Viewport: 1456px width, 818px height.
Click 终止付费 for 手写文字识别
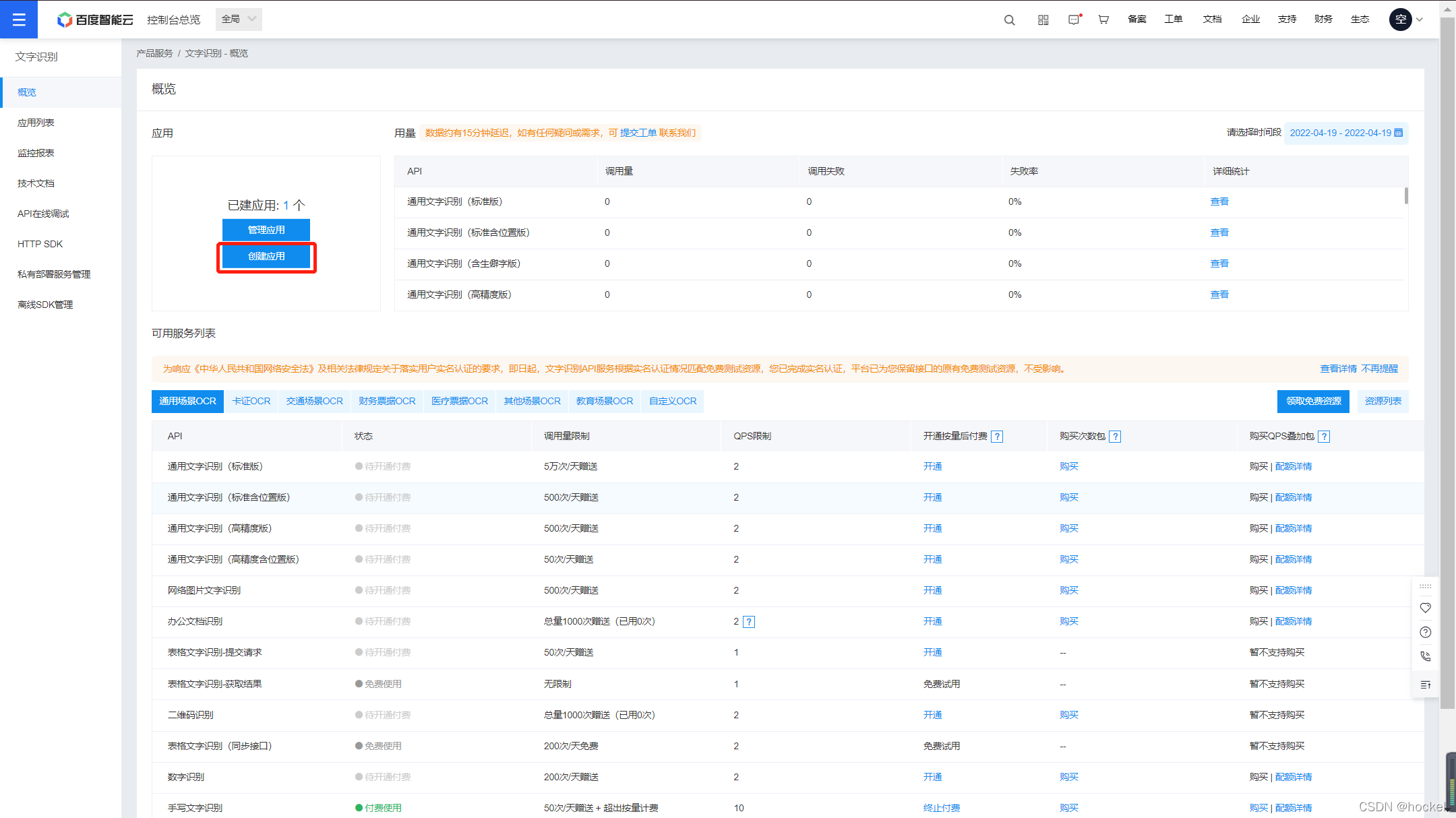(942, 808)
